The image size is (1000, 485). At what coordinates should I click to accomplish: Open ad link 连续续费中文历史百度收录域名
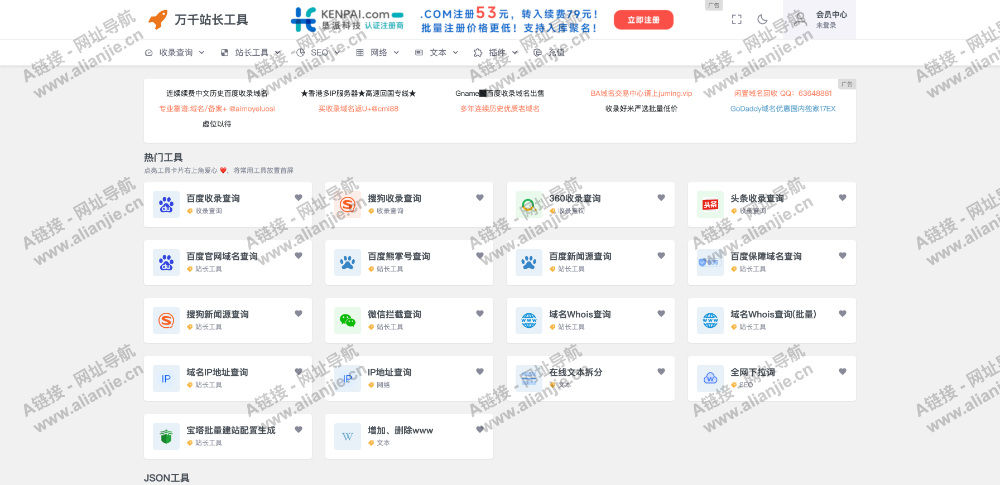point(217,94)
